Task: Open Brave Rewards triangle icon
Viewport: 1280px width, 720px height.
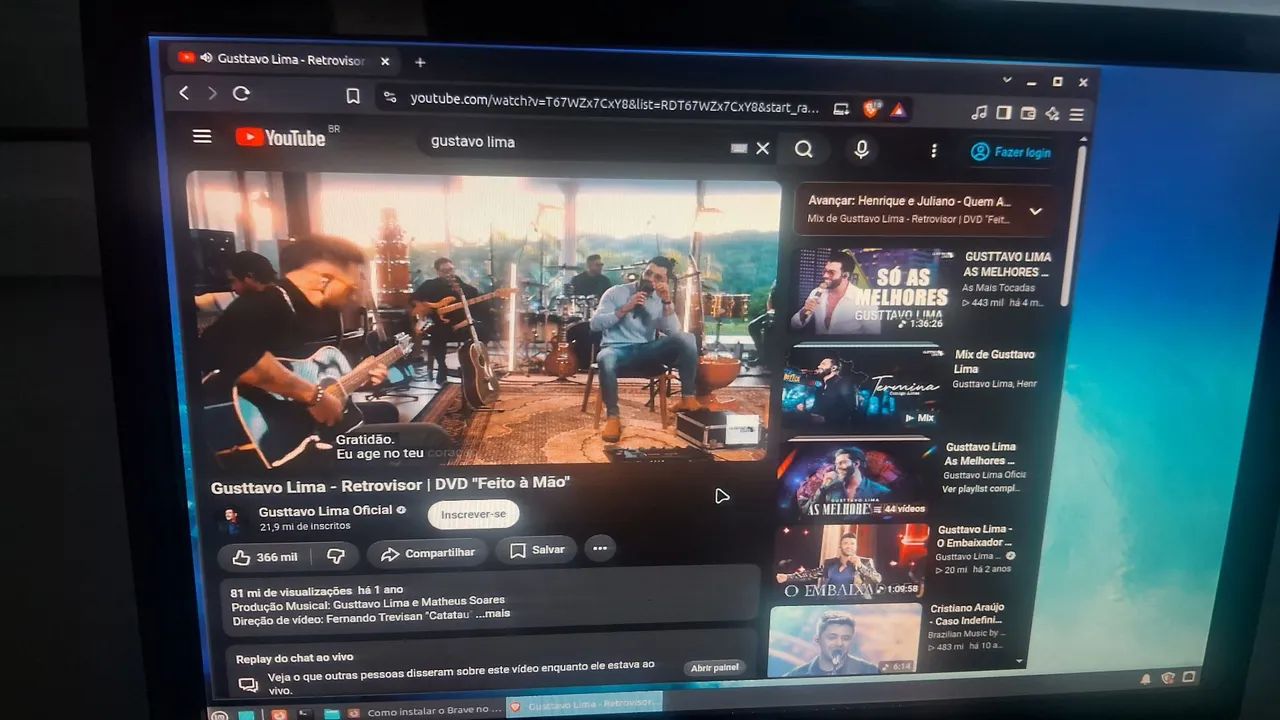Action: (x=898, y=110)
